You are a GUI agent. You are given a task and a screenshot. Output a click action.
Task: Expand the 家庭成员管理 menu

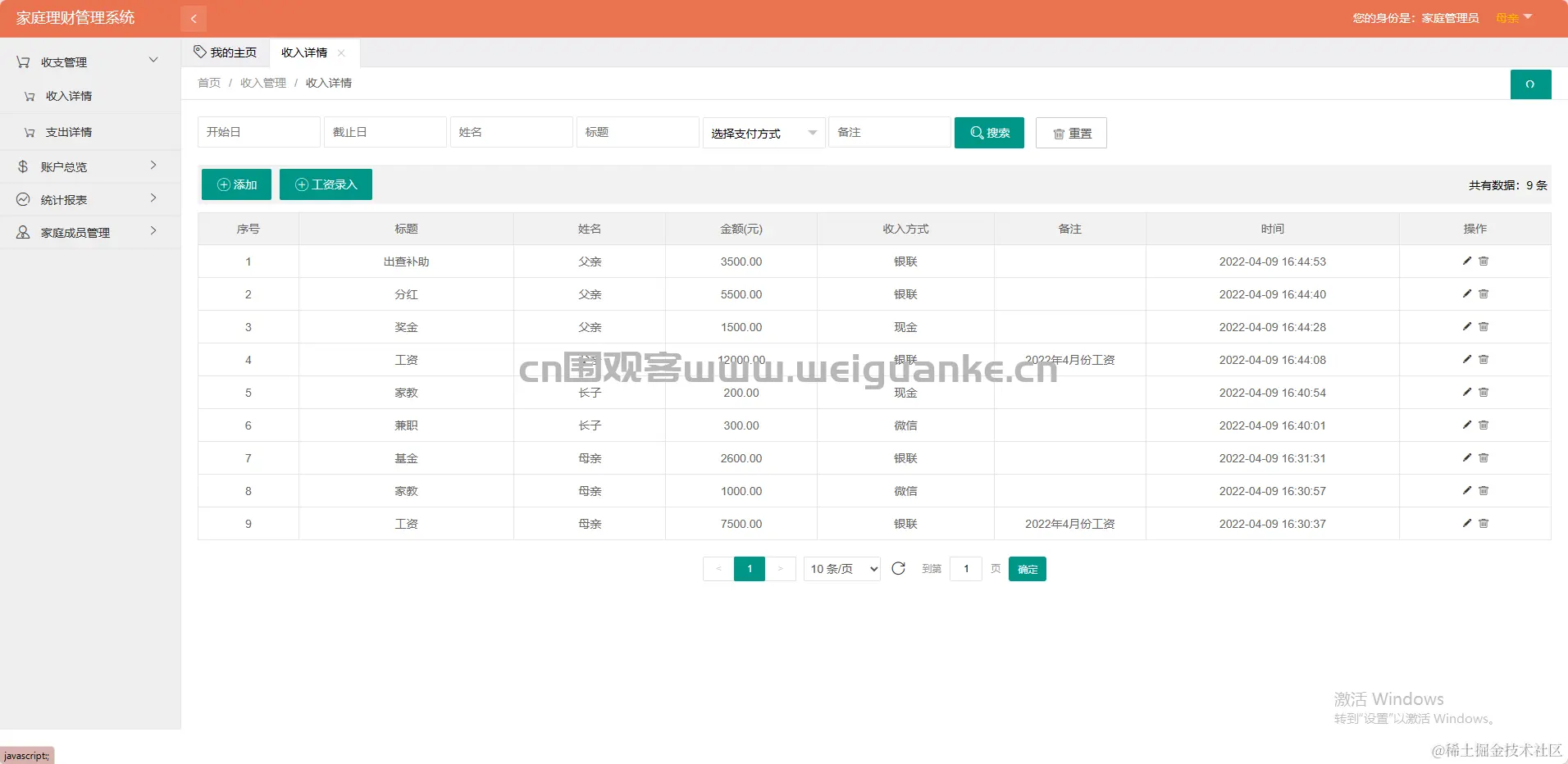pyautogui.click(x=89, y=232)
